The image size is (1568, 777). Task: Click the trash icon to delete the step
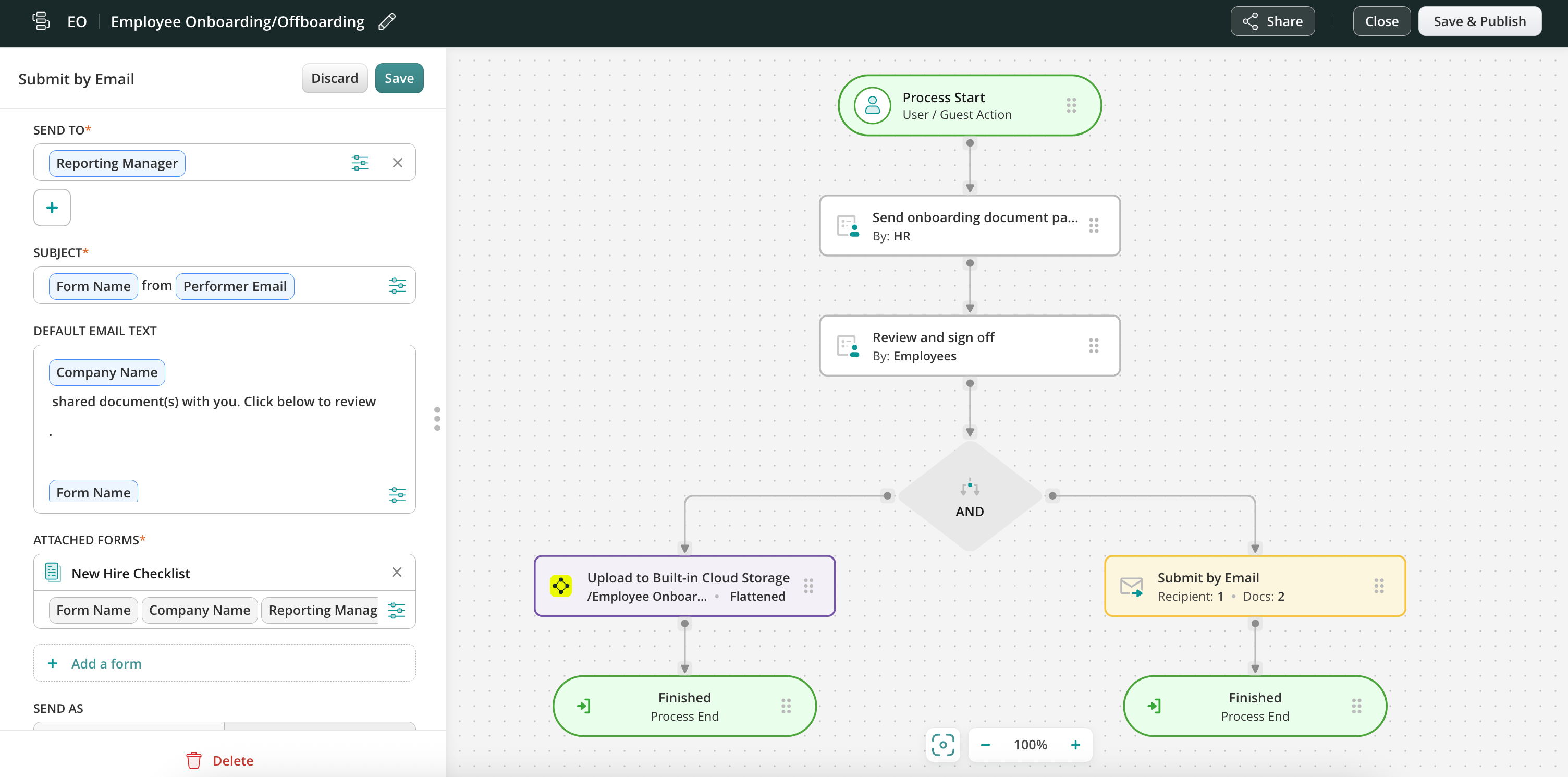point(193,760)
